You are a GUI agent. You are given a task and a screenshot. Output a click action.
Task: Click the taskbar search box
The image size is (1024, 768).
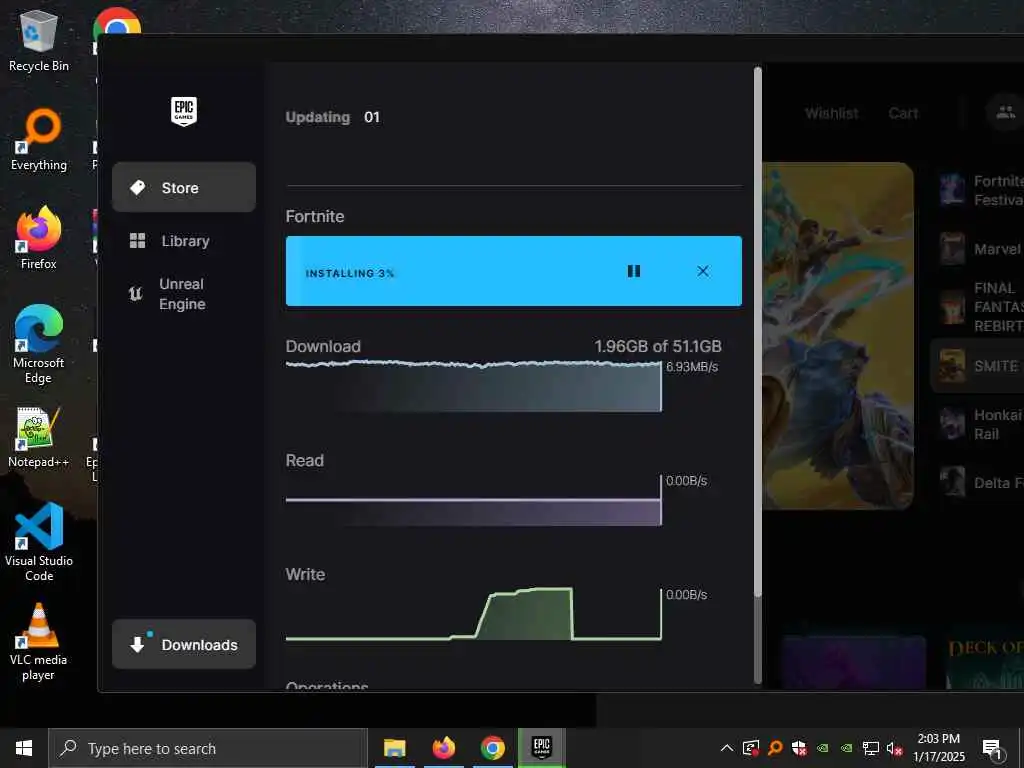(208, 748)
